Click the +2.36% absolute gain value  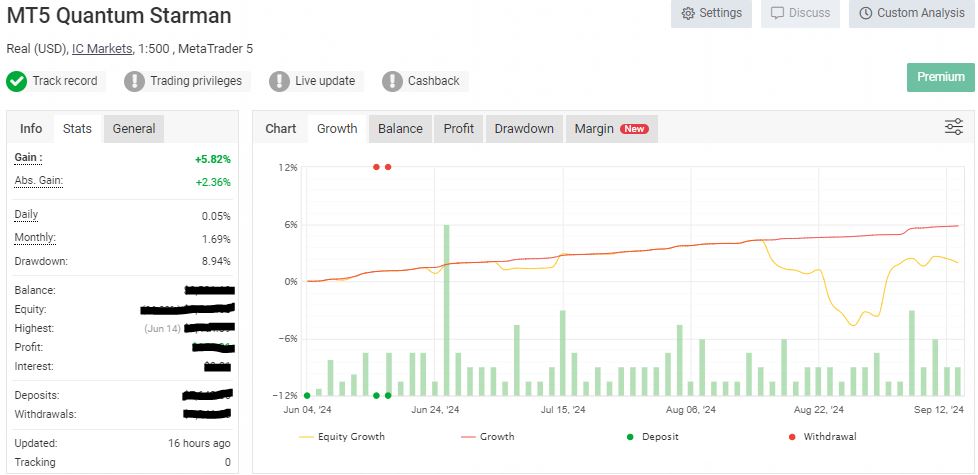[213, 183]
